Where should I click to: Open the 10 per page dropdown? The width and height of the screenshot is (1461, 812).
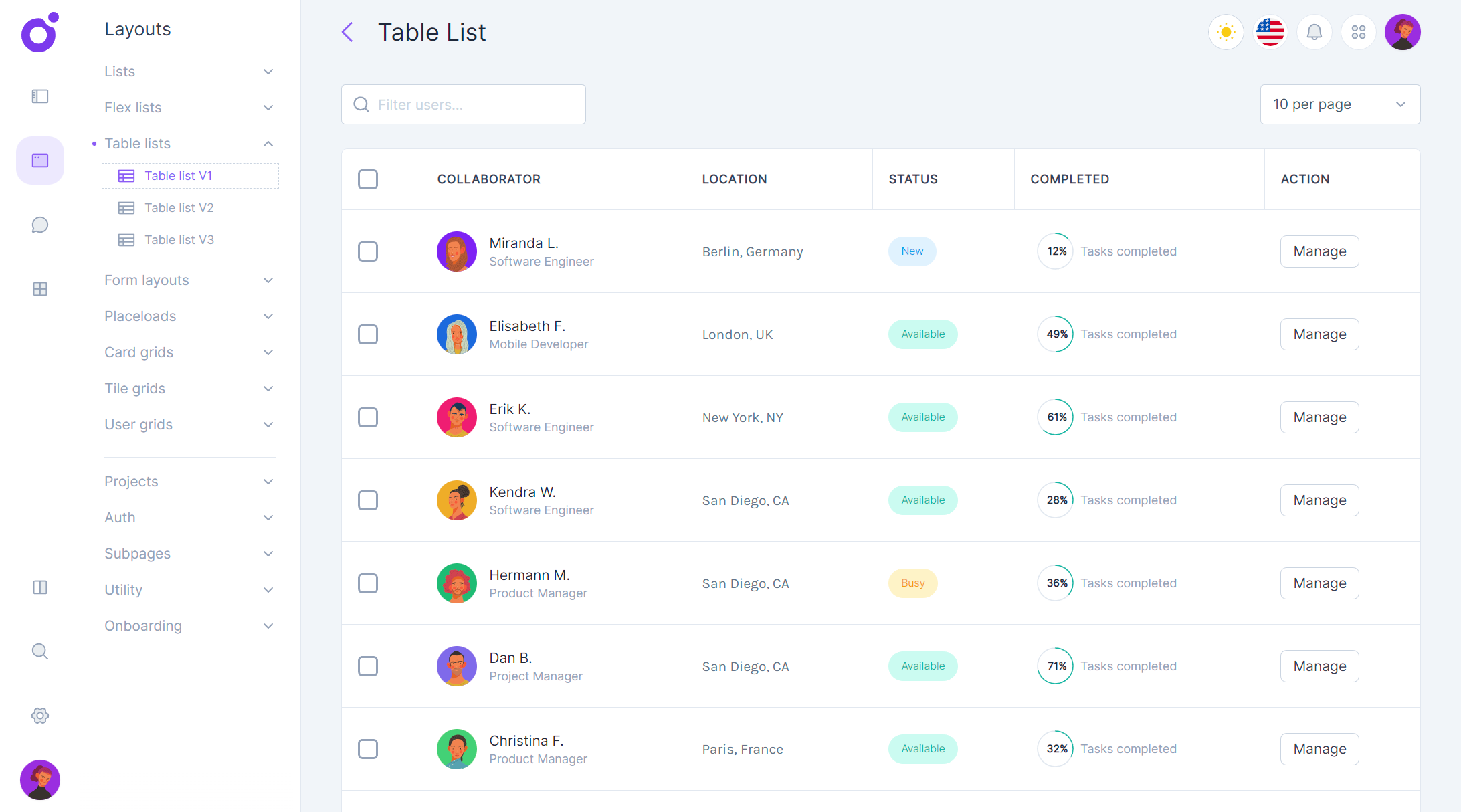pyautogui.click(x=1340, y=104)
